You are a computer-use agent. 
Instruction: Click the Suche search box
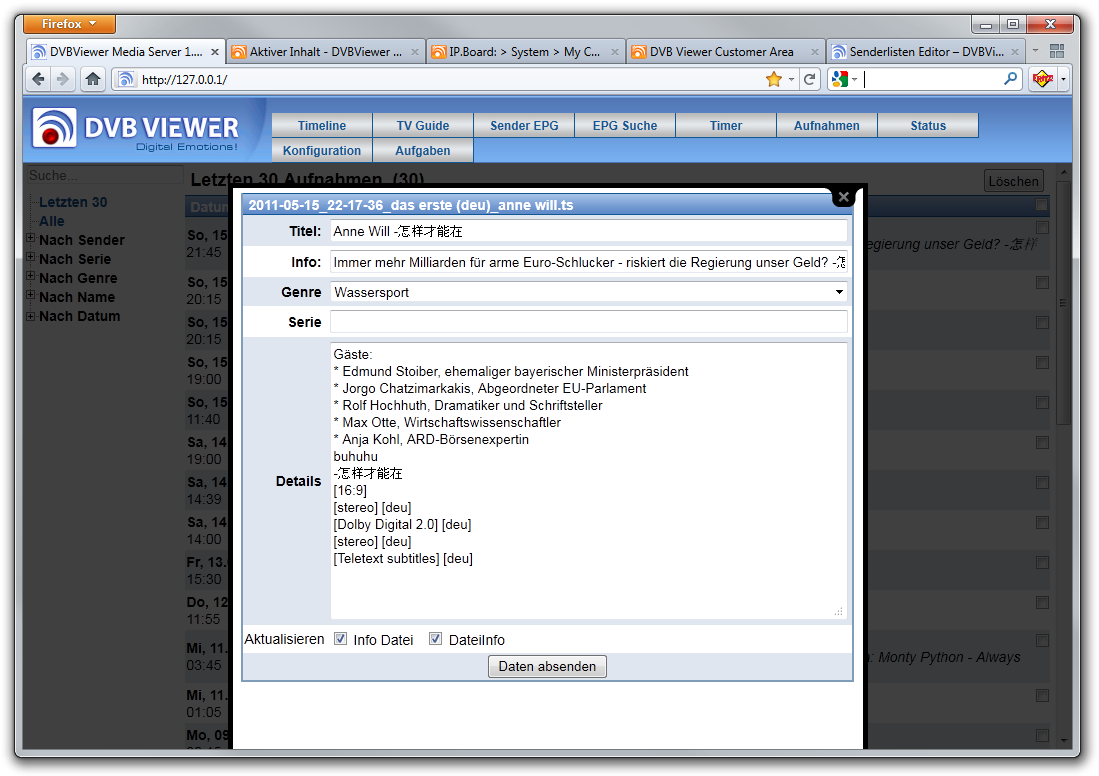tap(104, 175)
